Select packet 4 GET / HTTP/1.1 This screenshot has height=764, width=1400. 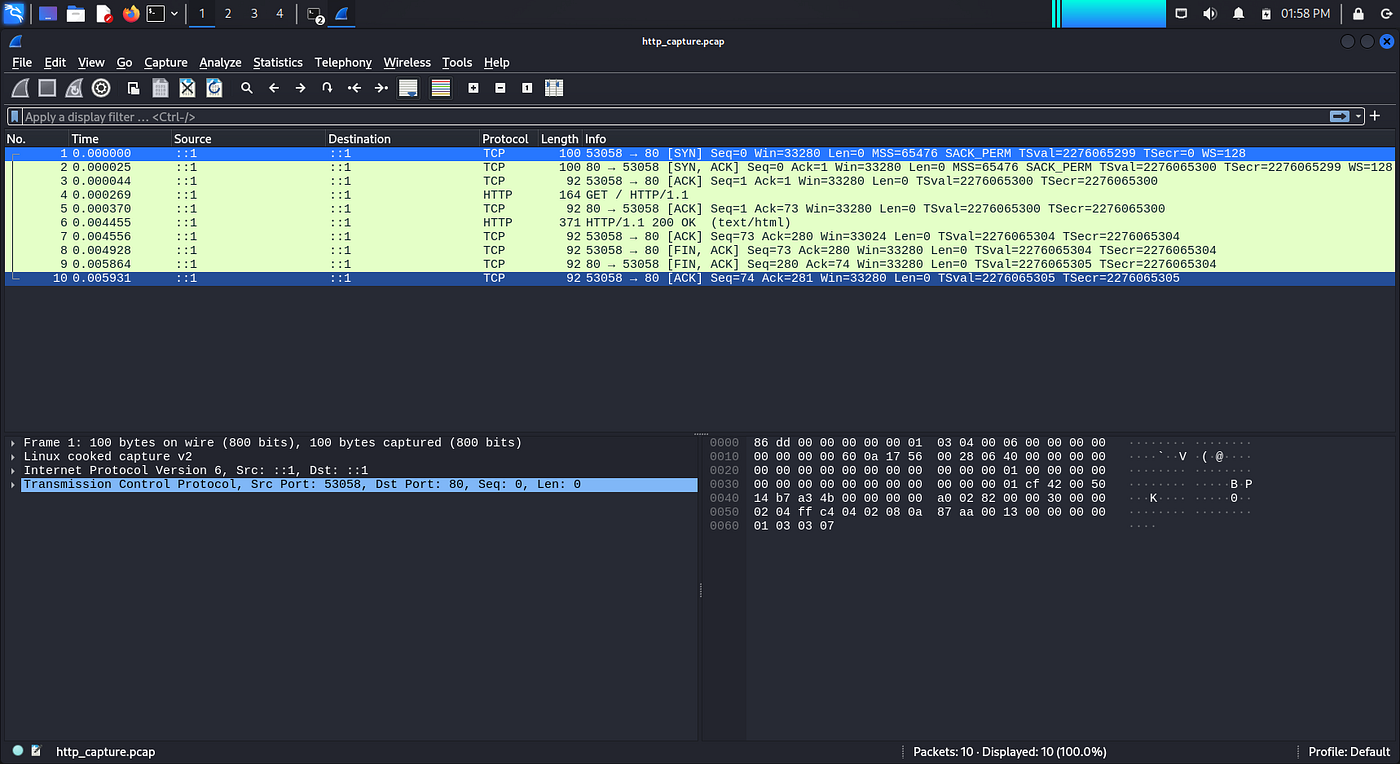click(x=700, y=195)
